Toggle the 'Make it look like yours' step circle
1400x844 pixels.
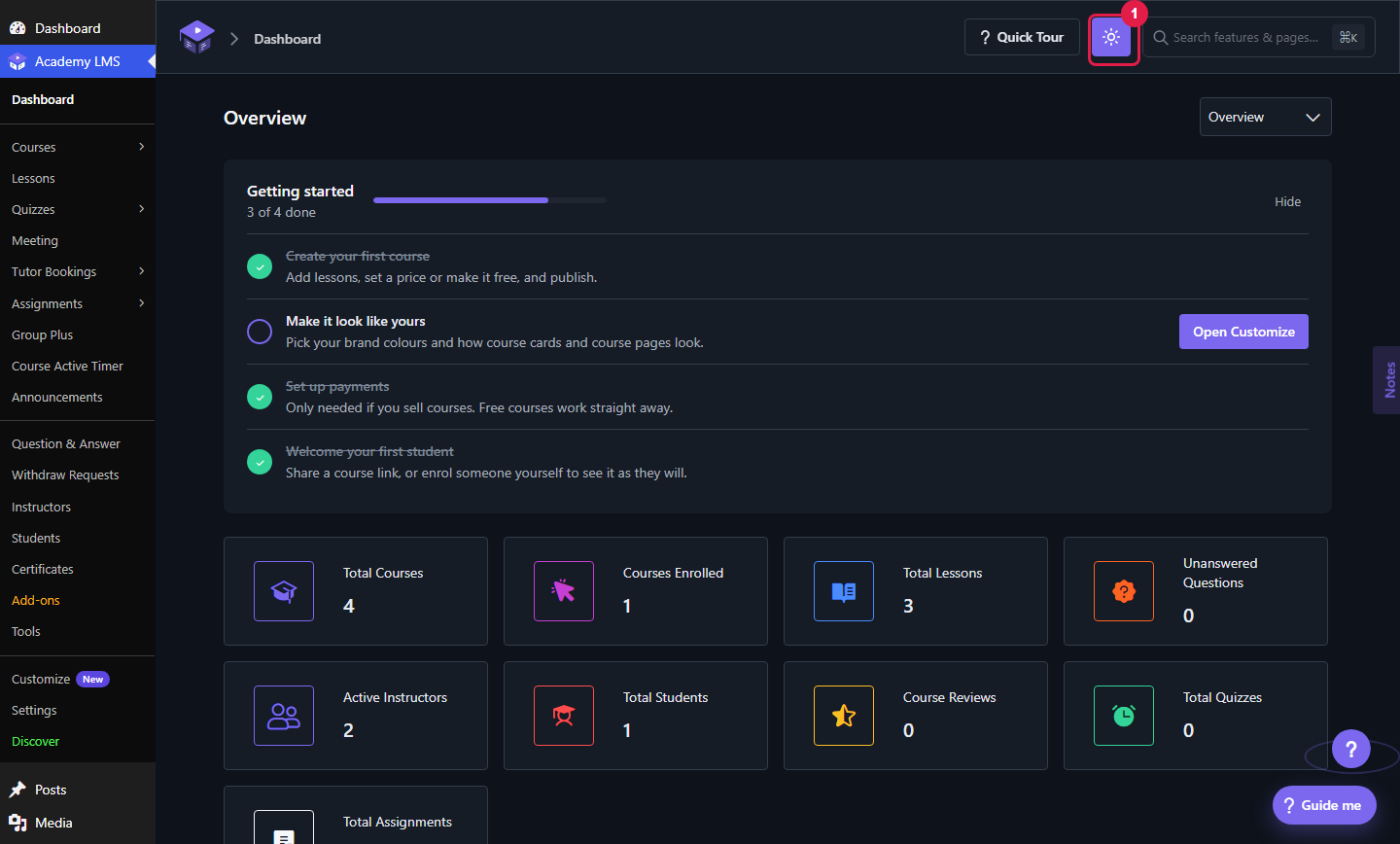tap(260, 332)
